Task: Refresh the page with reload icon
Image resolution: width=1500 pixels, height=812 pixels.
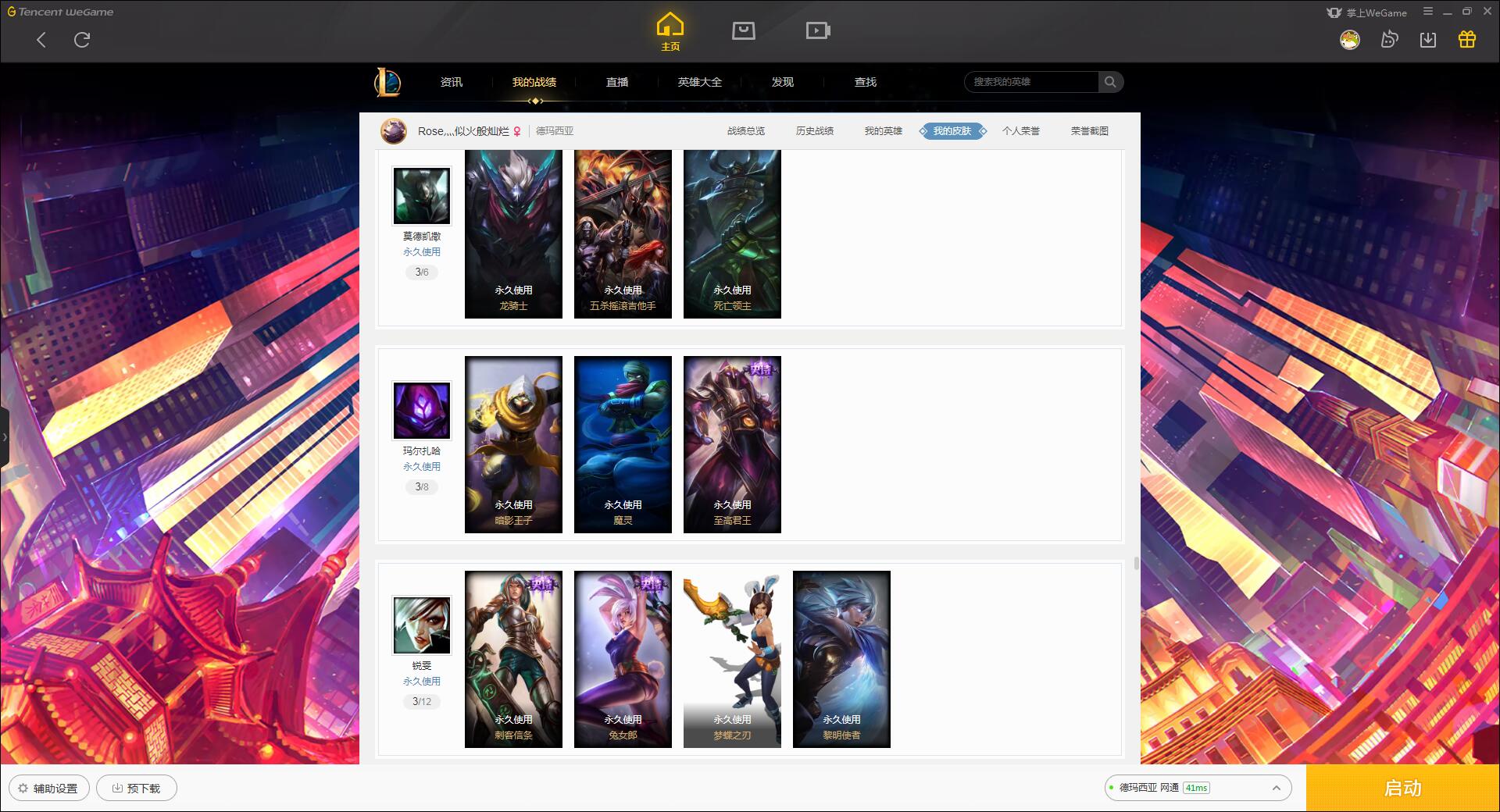Action: pyautogui.click(x=82, y=40)
